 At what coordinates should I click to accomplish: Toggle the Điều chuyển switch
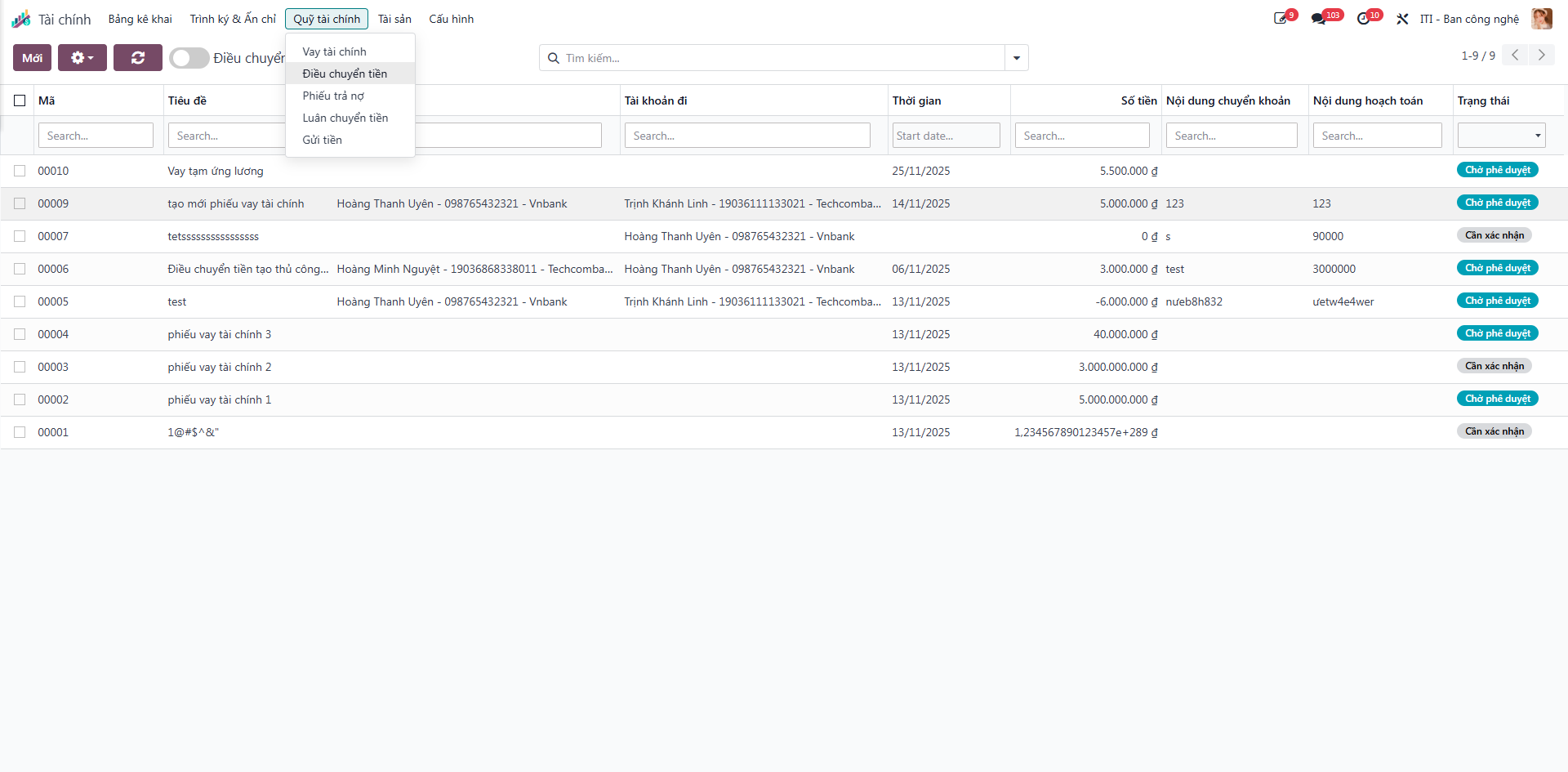pyautogui.click(x=189, y=58)
